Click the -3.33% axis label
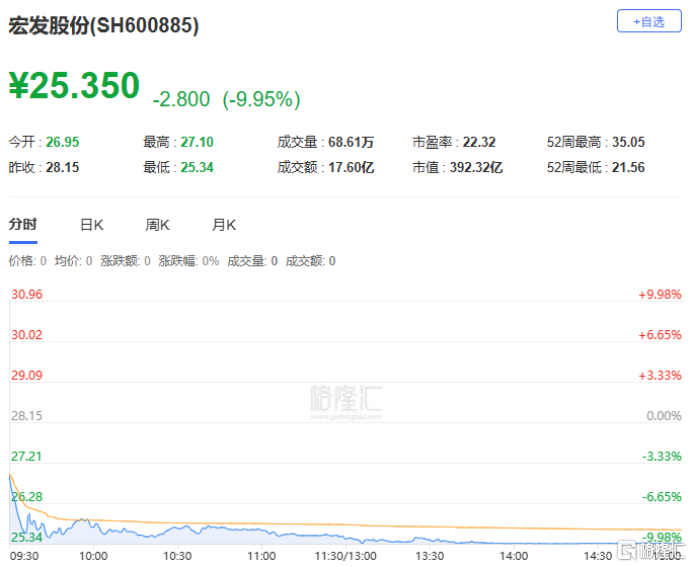 pos(662,456)
